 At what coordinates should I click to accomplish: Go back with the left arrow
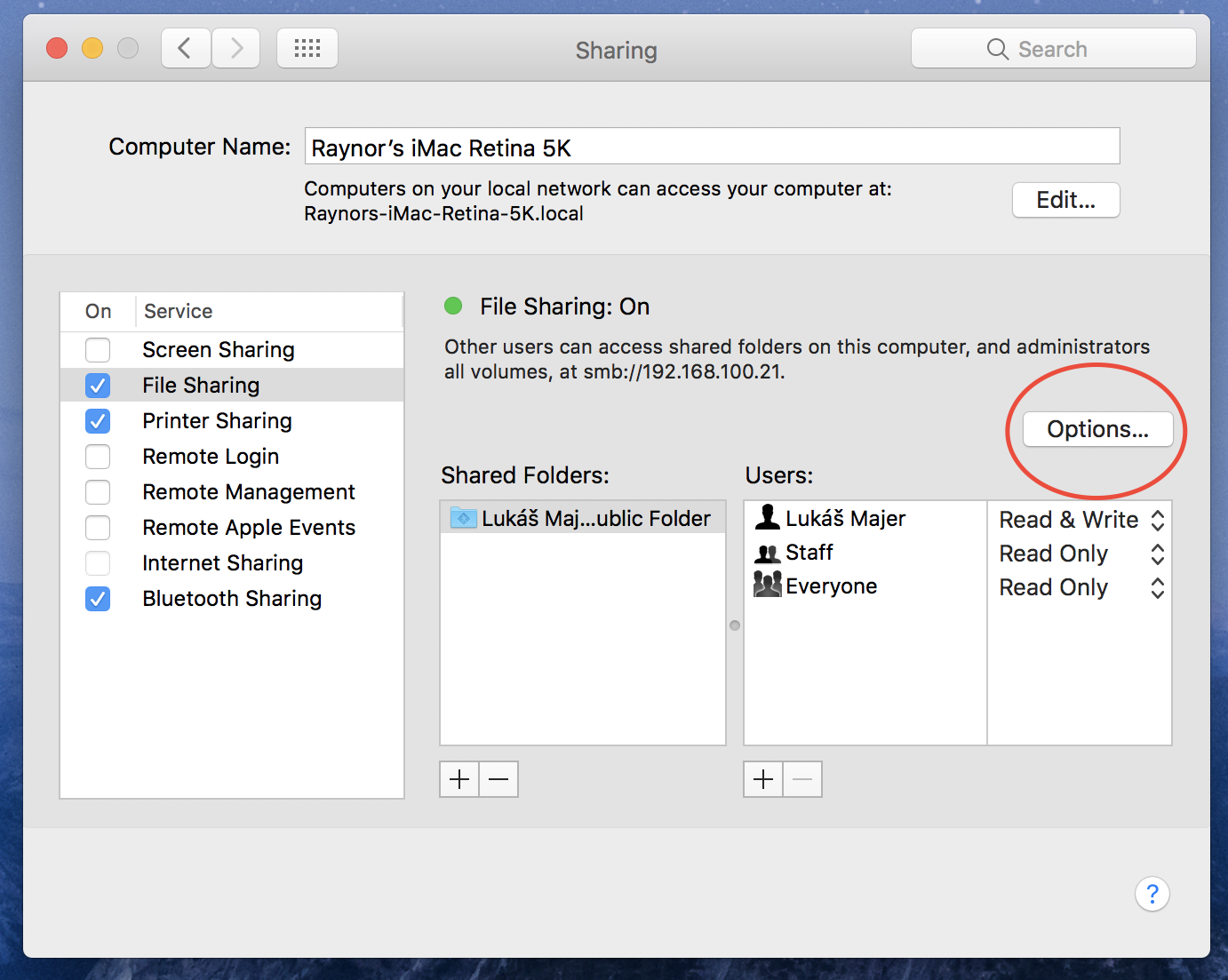pos(186,48)
